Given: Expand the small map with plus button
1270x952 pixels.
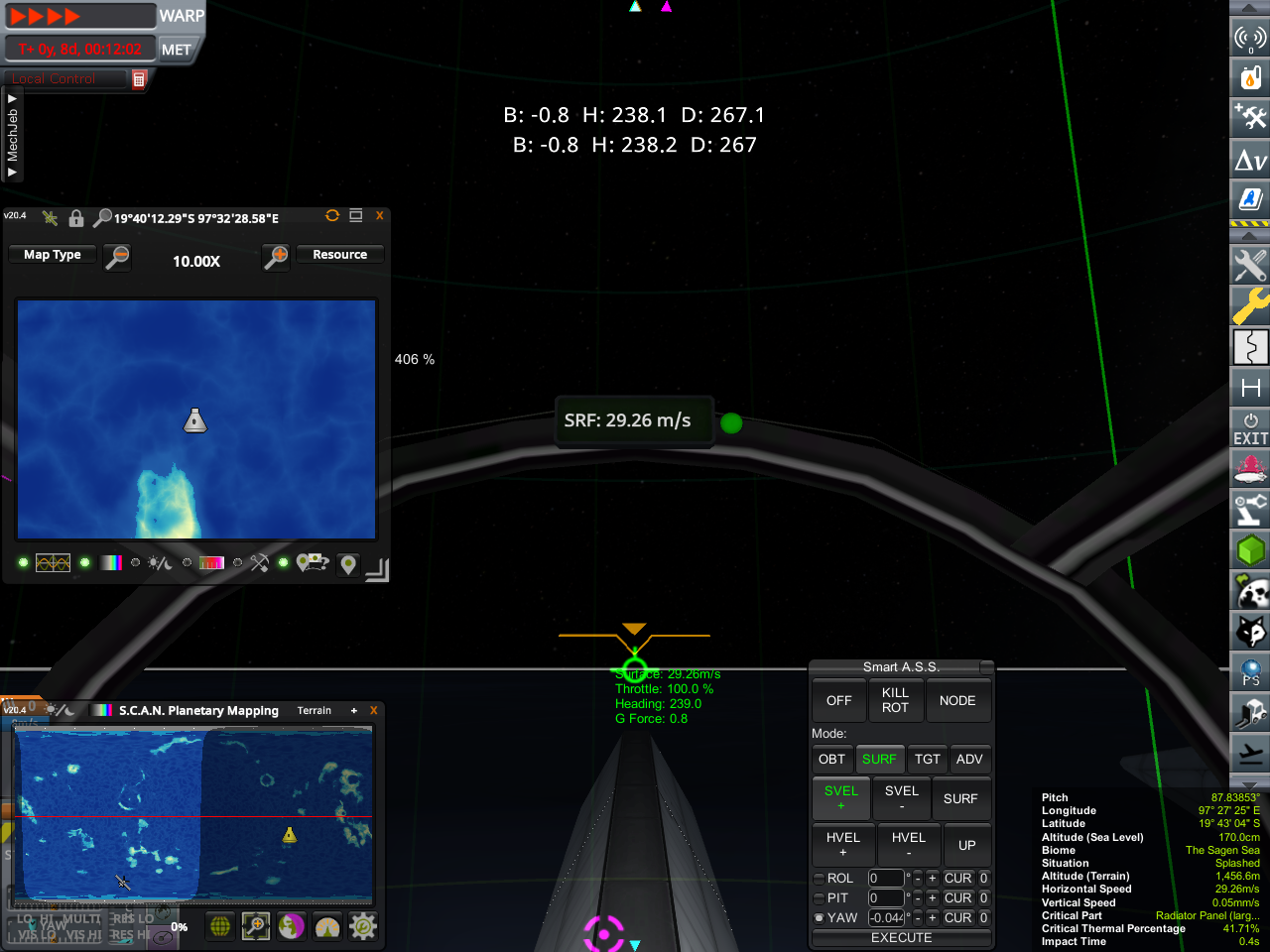Looking at the screenshot, I should click(x=354, y=711).
